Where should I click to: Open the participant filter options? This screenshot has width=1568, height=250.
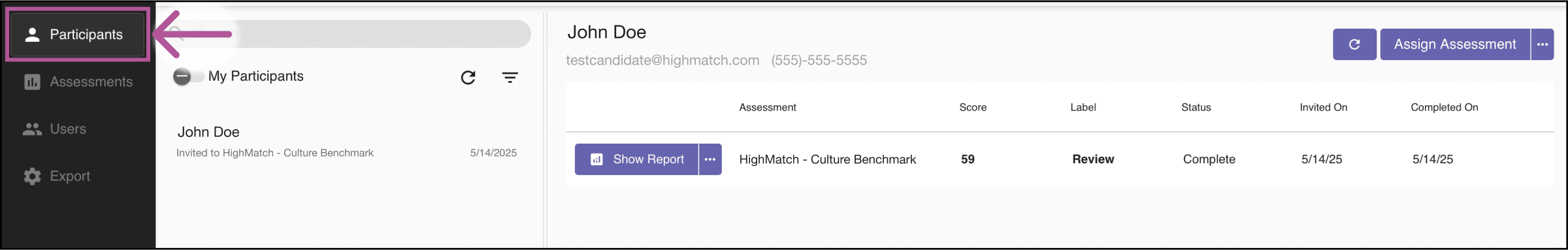(510, 78)
